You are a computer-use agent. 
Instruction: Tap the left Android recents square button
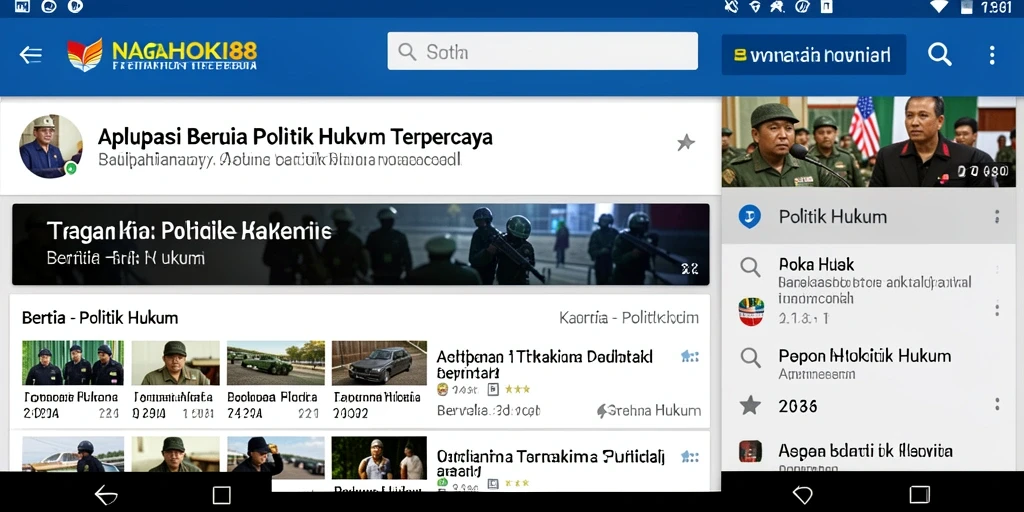click(x=221, y=495)
